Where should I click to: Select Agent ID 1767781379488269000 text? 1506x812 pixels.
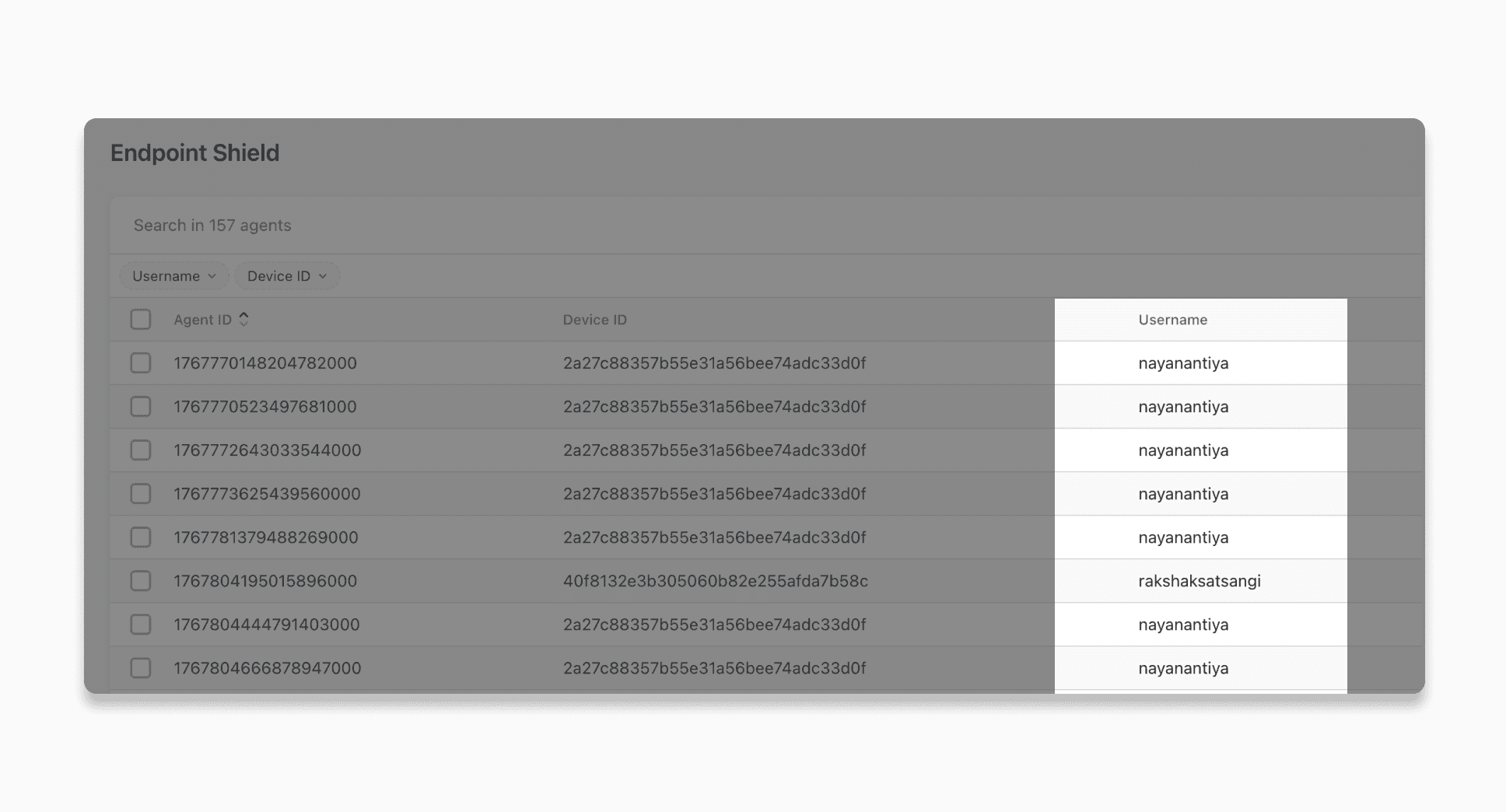[266, 537]
